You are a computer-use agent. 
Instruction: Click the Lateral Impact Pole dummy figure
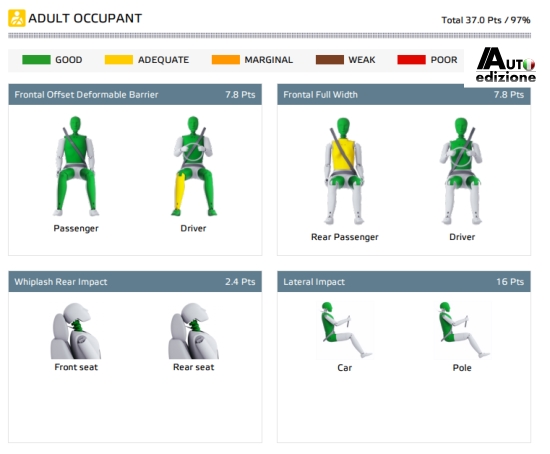pos(463,330)
